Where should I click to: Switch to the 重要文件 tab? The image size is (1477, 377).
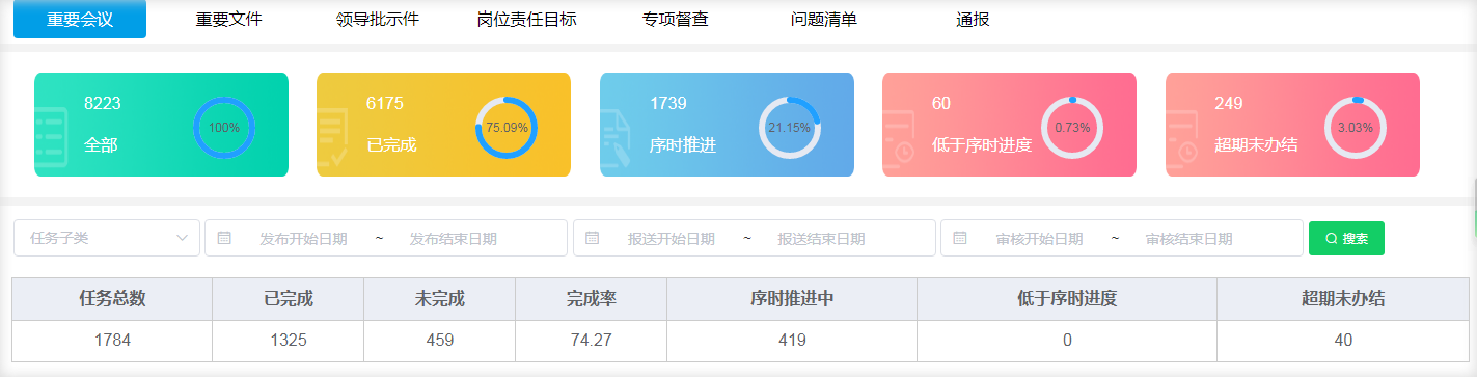click(x=229, y=19)
